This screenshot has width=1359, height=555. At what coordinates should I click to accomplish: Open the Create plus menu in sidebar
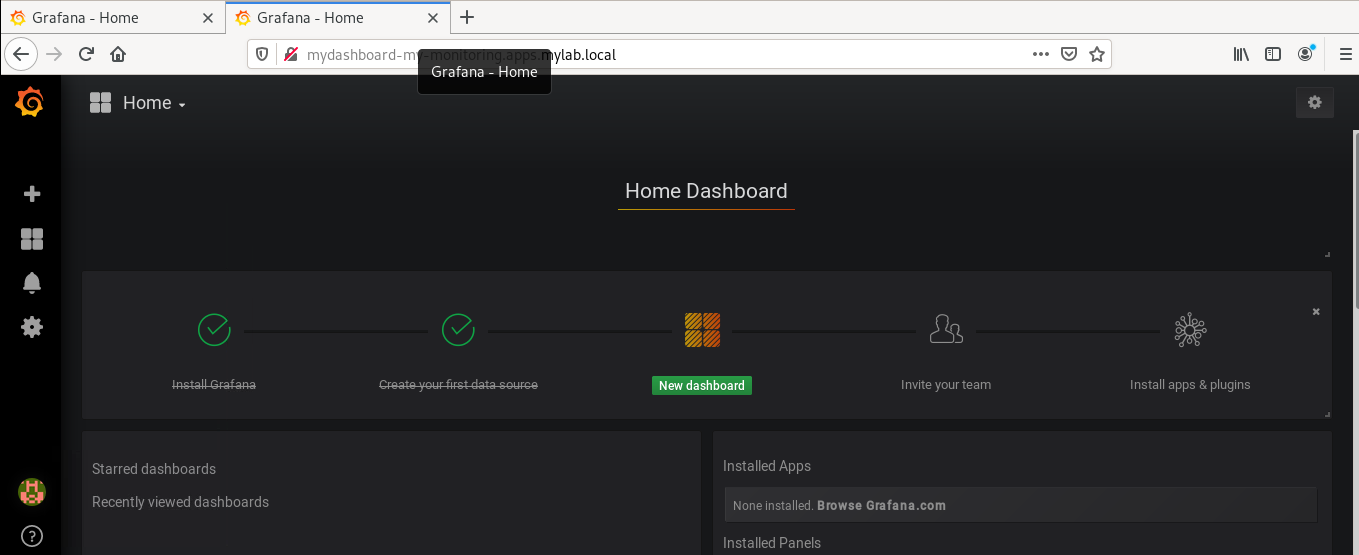click(x=32, y=194)
